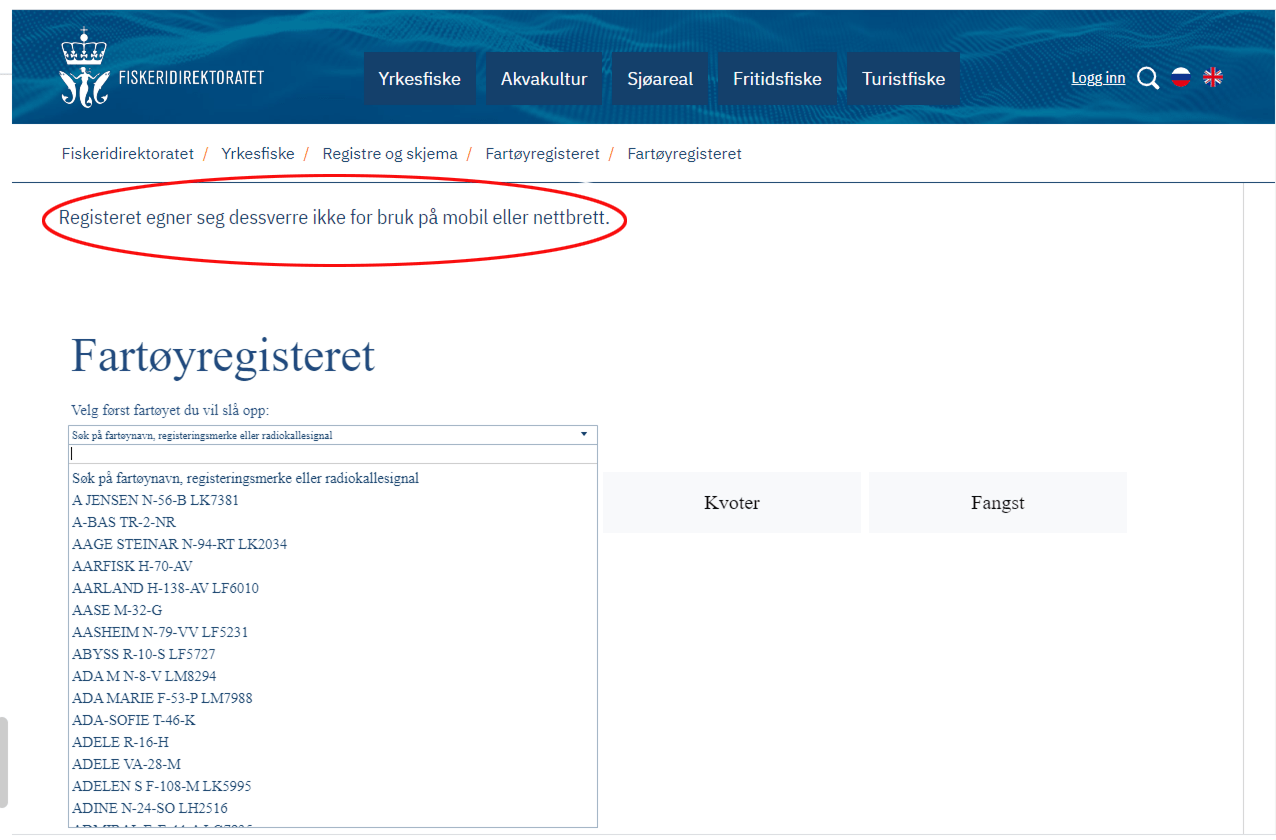Select AARLAND H-138-AV LF6010 from list
The height and width of the screenshot is (840, 1276).
(165, 588)
